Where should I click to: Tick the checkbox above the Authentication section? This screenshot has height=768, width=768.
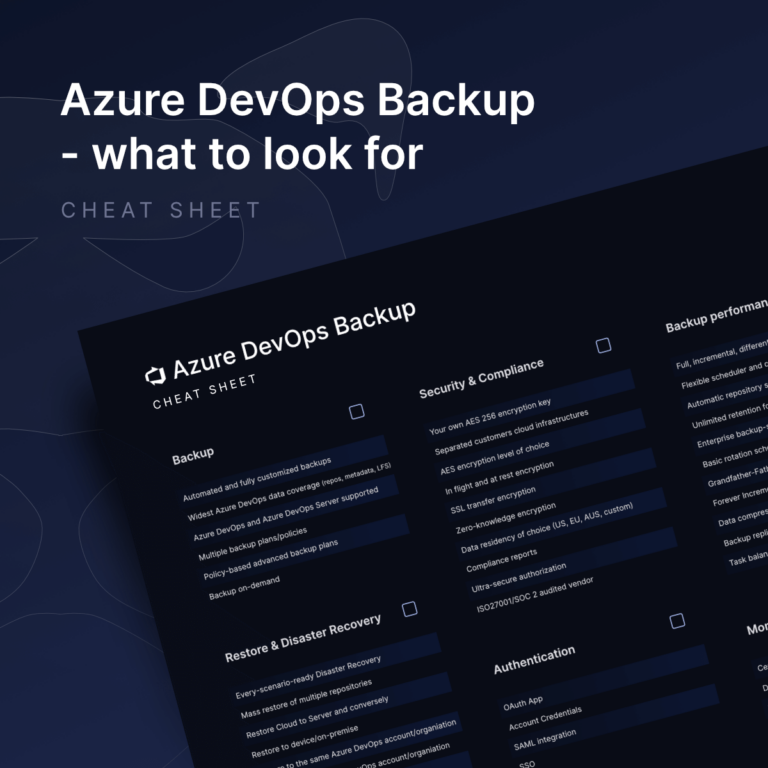coord(677,621)
